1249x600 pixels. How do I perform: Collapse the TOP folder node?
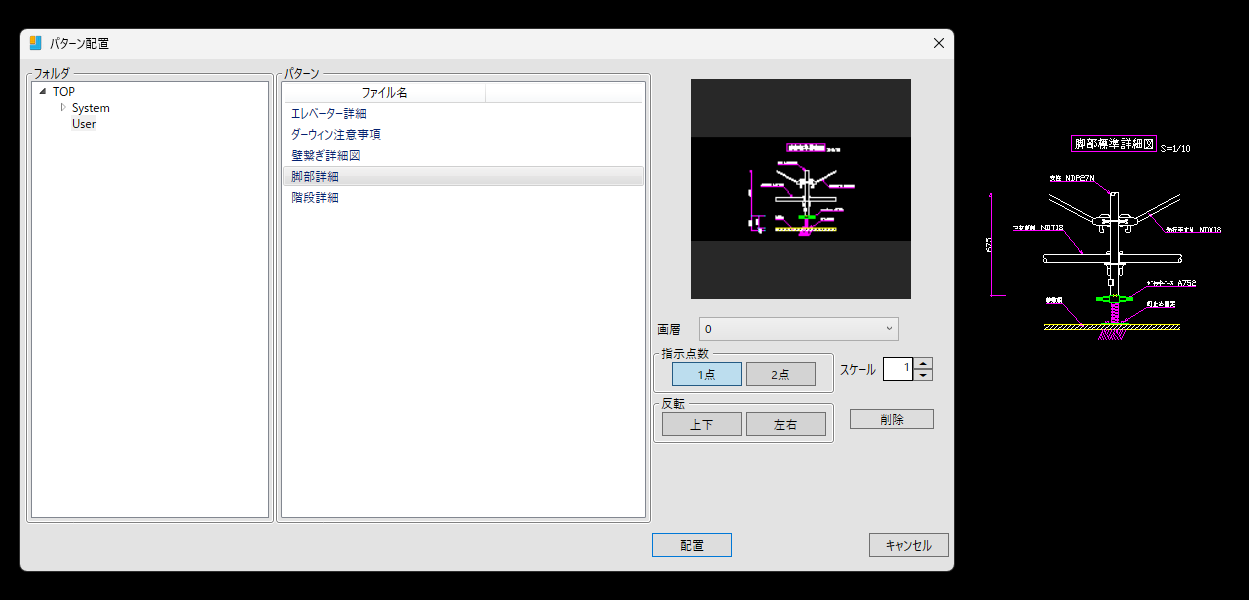[42, 92]
